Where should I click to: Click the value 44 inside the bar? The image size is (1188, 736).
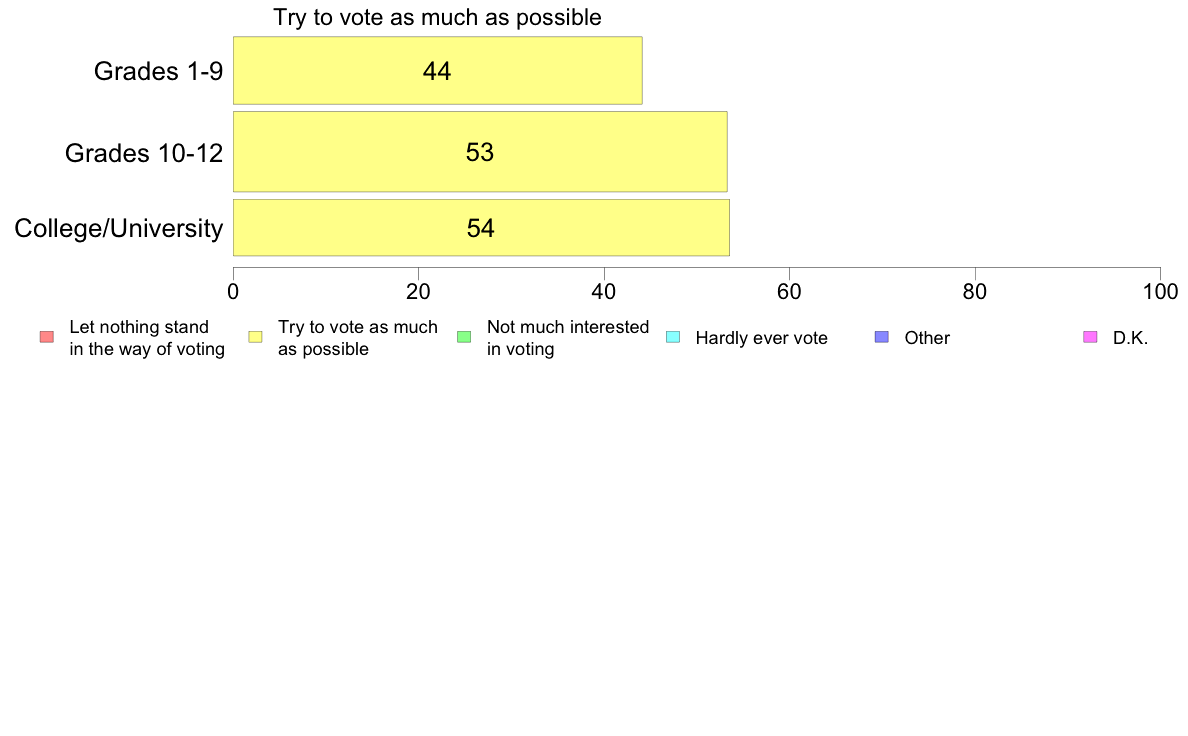coord(437,71)
